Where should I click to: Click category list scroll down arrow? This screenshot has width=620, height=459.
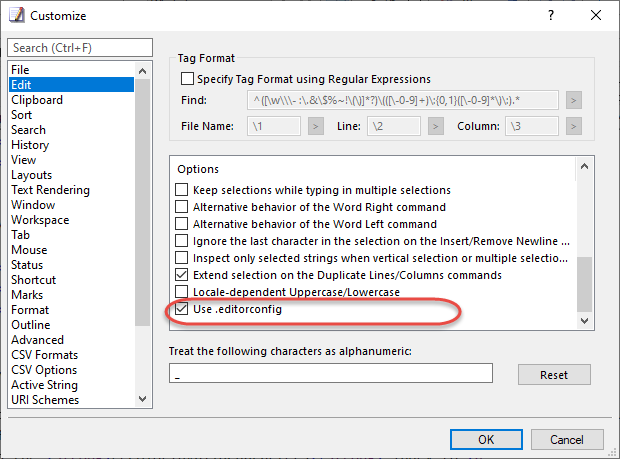[142, 399]
